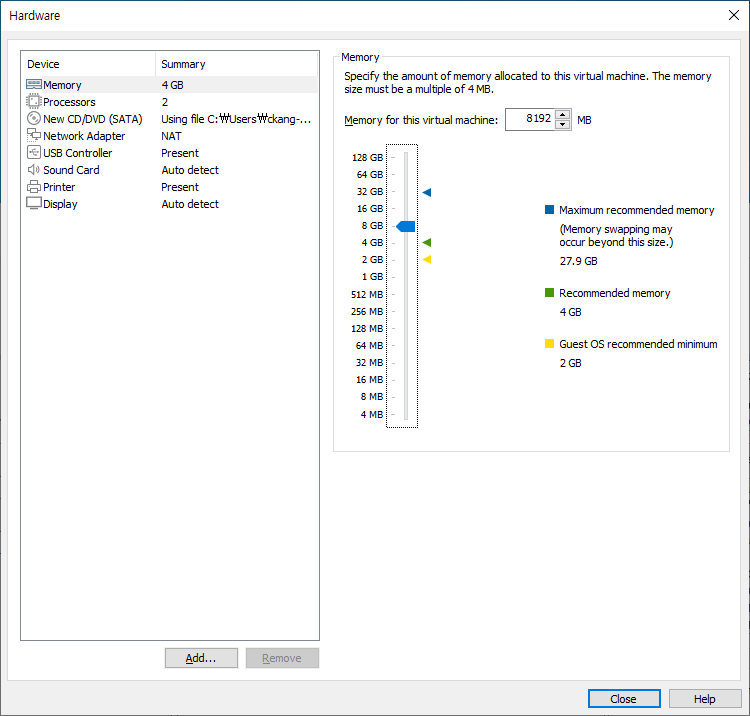
Task: Click the 64 MB slider label
Action: [x=369, y=345]
